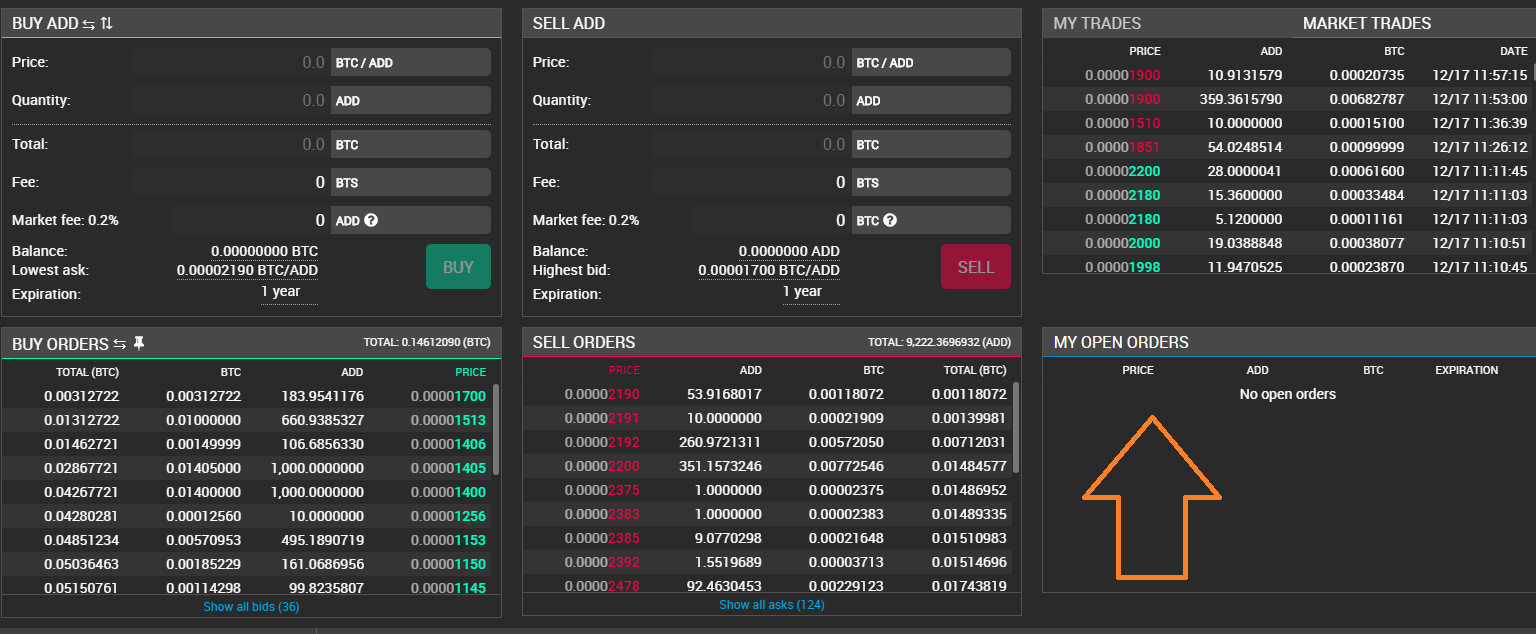Click the trade with 15.3600000 ADD
This screenshot has height=634, width=1536.
(1289, 195)
